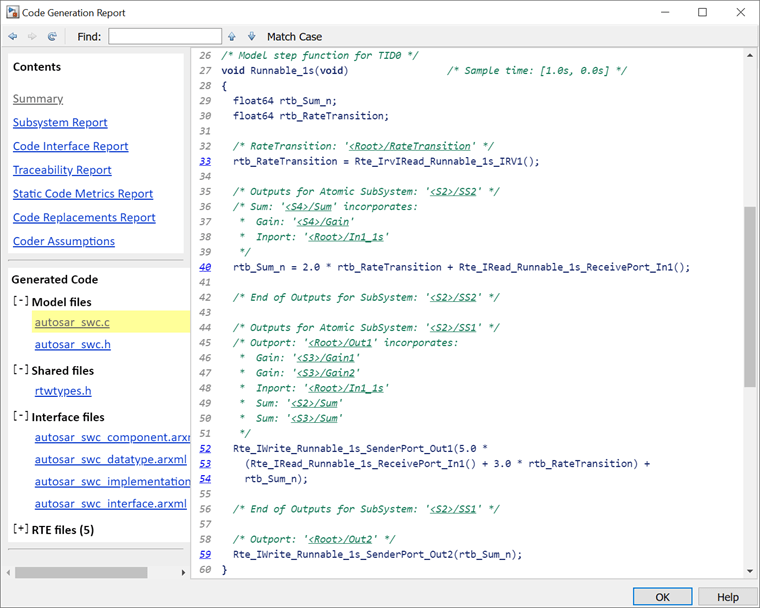Open autosar_swc_implementation arxml file

click(112, 482)
